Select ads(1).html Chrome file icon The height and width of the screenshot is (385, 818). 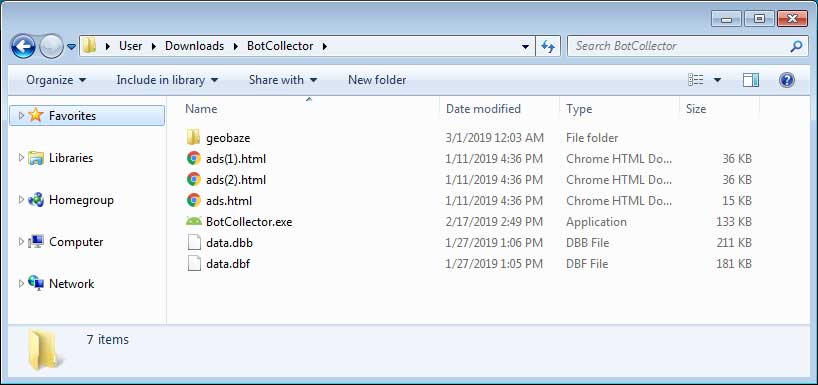pyautogui.click(x=194, y=159)
